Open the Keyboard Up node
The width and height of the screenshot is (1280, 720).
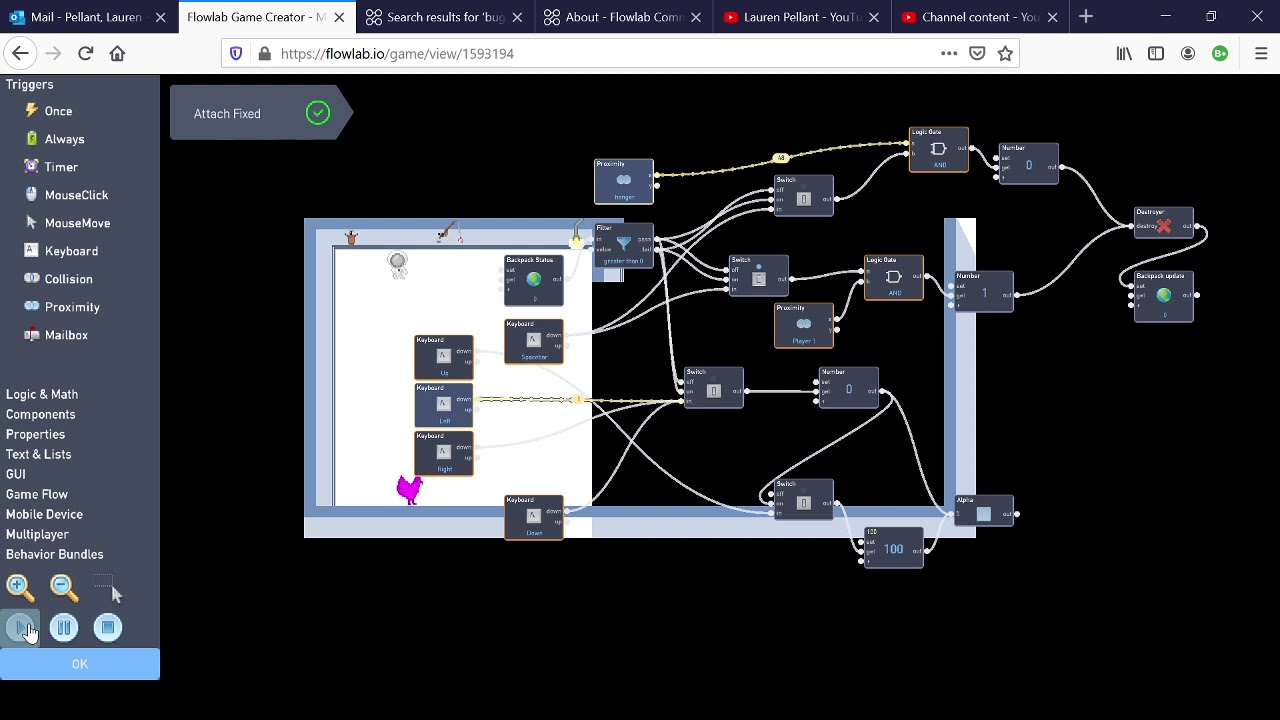pyautogui.click(x=444, y=357)
